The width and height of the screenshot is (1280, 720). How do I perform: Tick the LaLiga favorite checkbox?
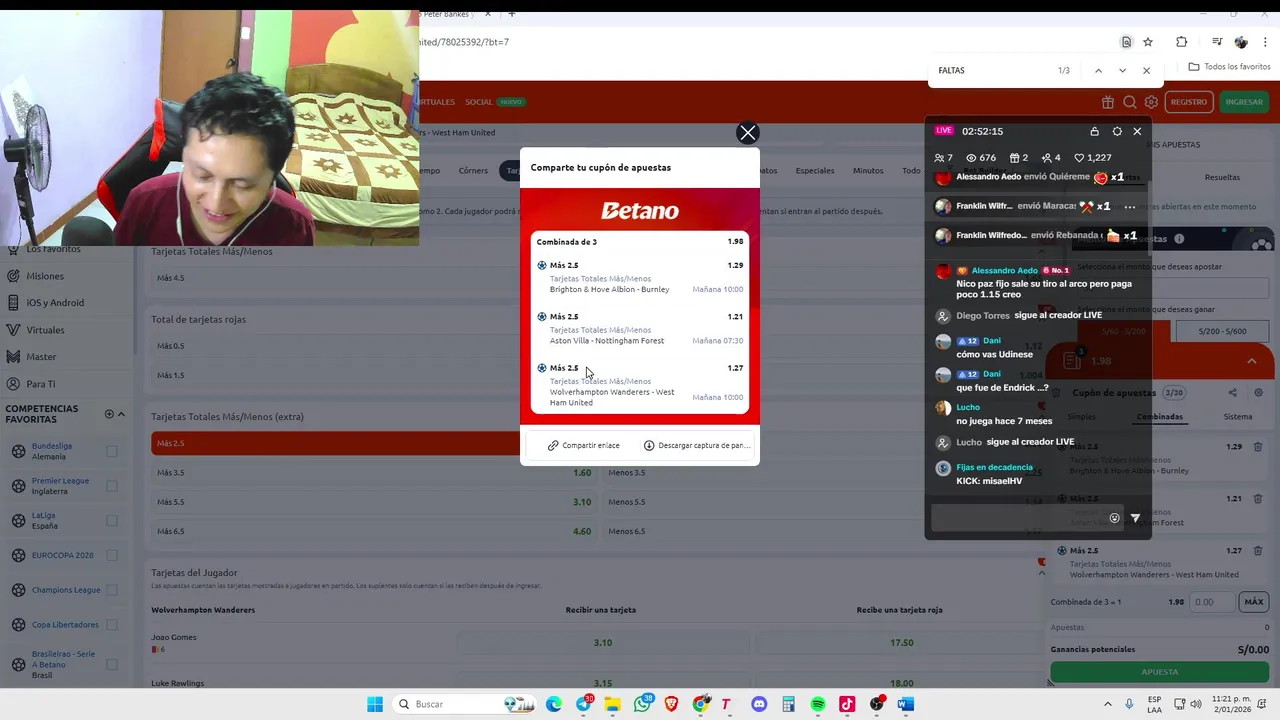coord(112,521)
